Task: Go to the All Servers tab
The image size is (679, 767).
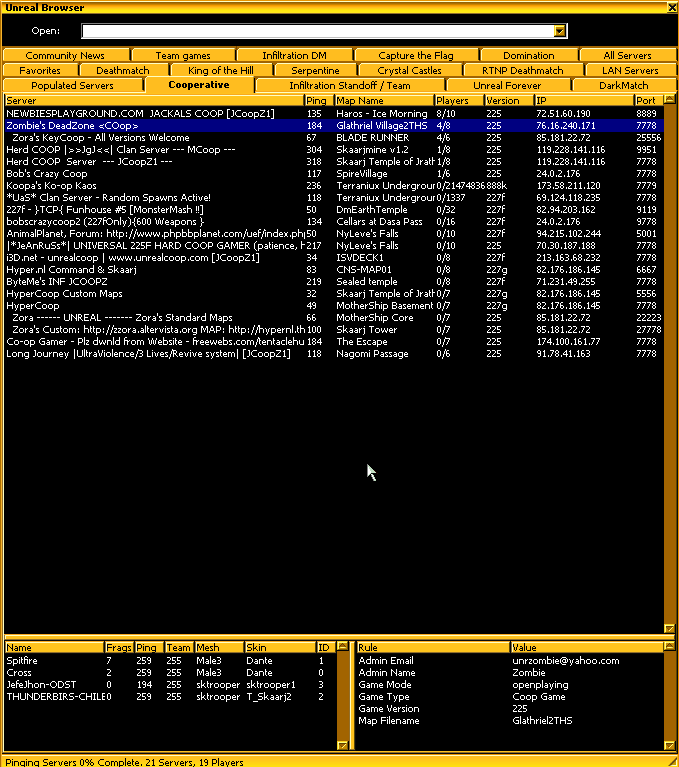Action: coord(627,56)
